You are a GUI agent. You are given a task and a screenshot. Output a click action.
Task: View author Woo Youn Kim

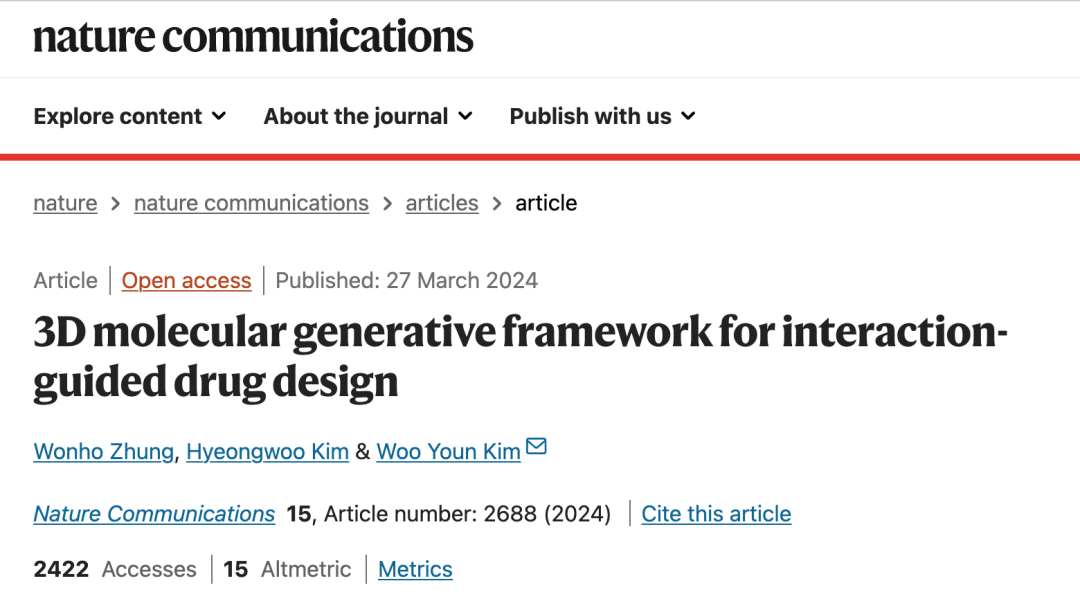click(448, 452)
